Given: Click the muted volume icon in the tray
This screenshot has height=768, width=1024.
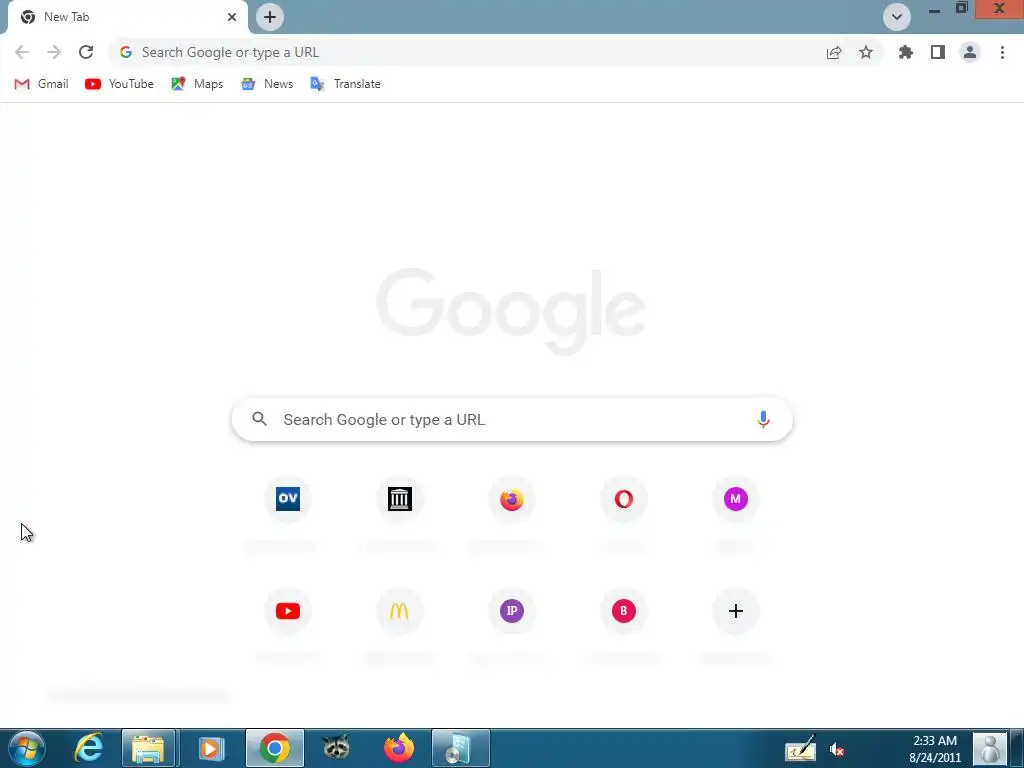Looking at the screenshot, I should click(836, 750).
